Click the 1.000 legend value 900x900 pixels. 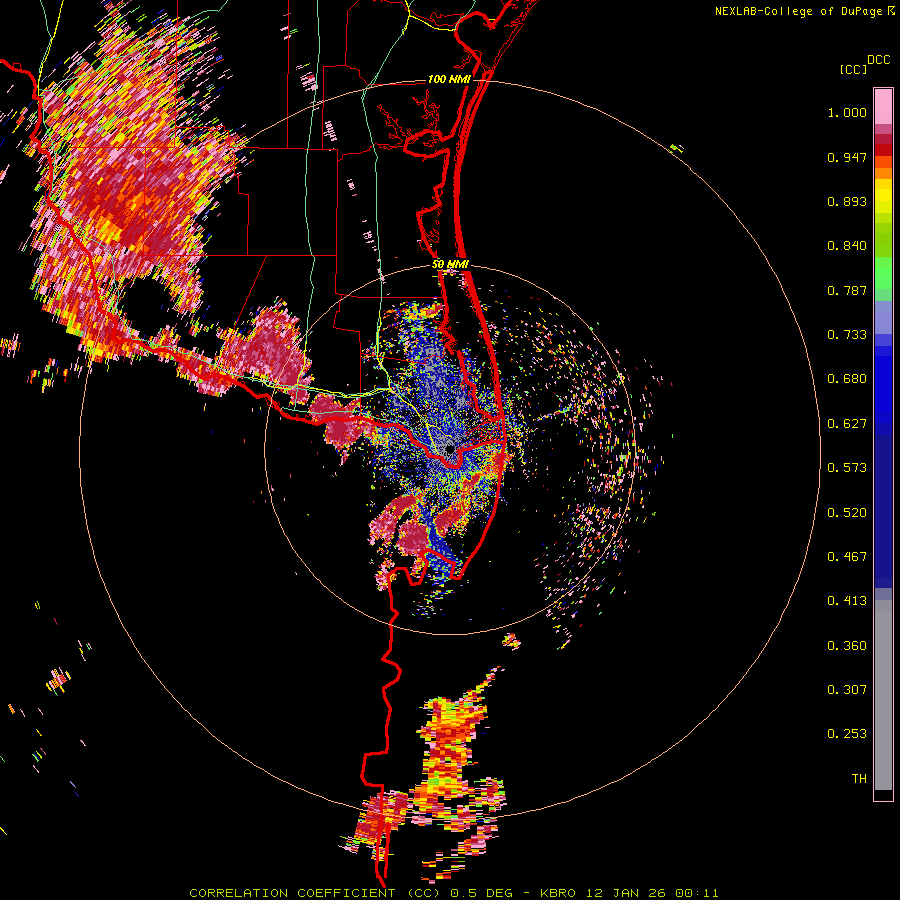tap(847, 112)
